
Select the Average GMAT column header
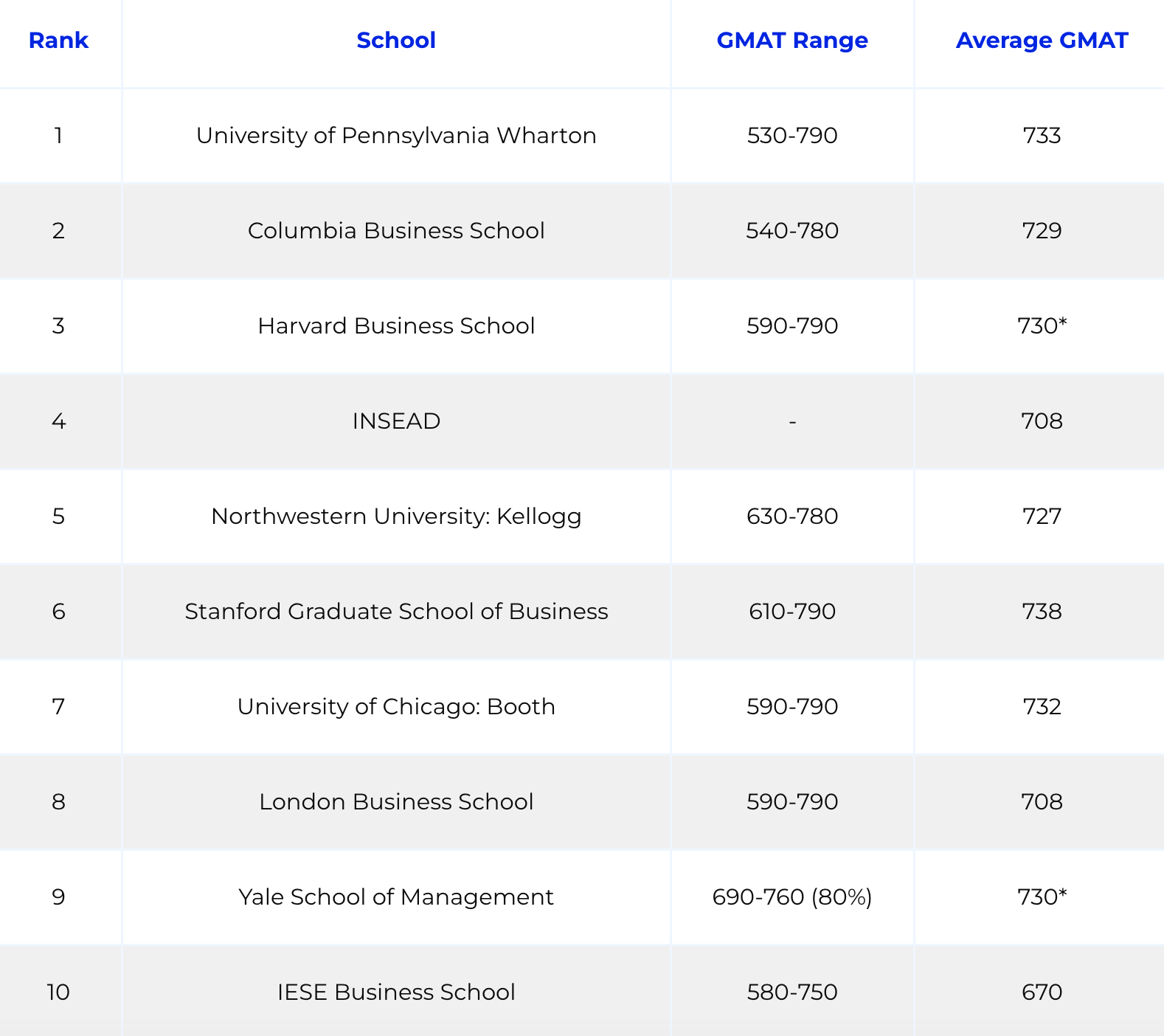(1042, 40)
